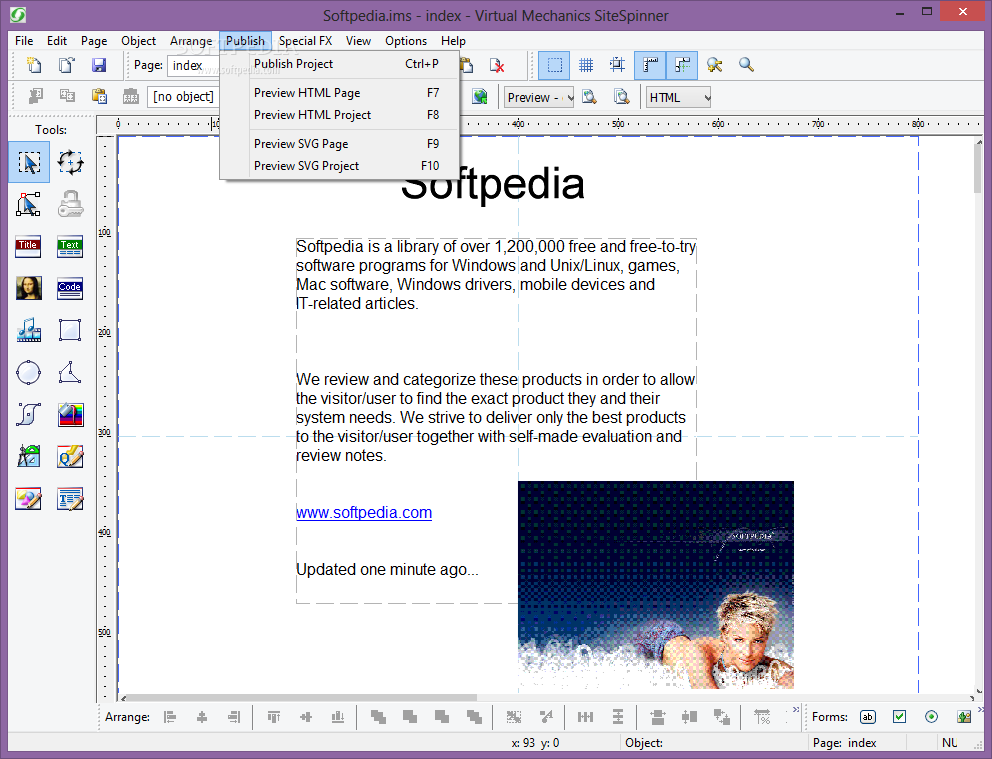Open the object selector showing [no object]
992x759 pixels.
pos(183,97)
